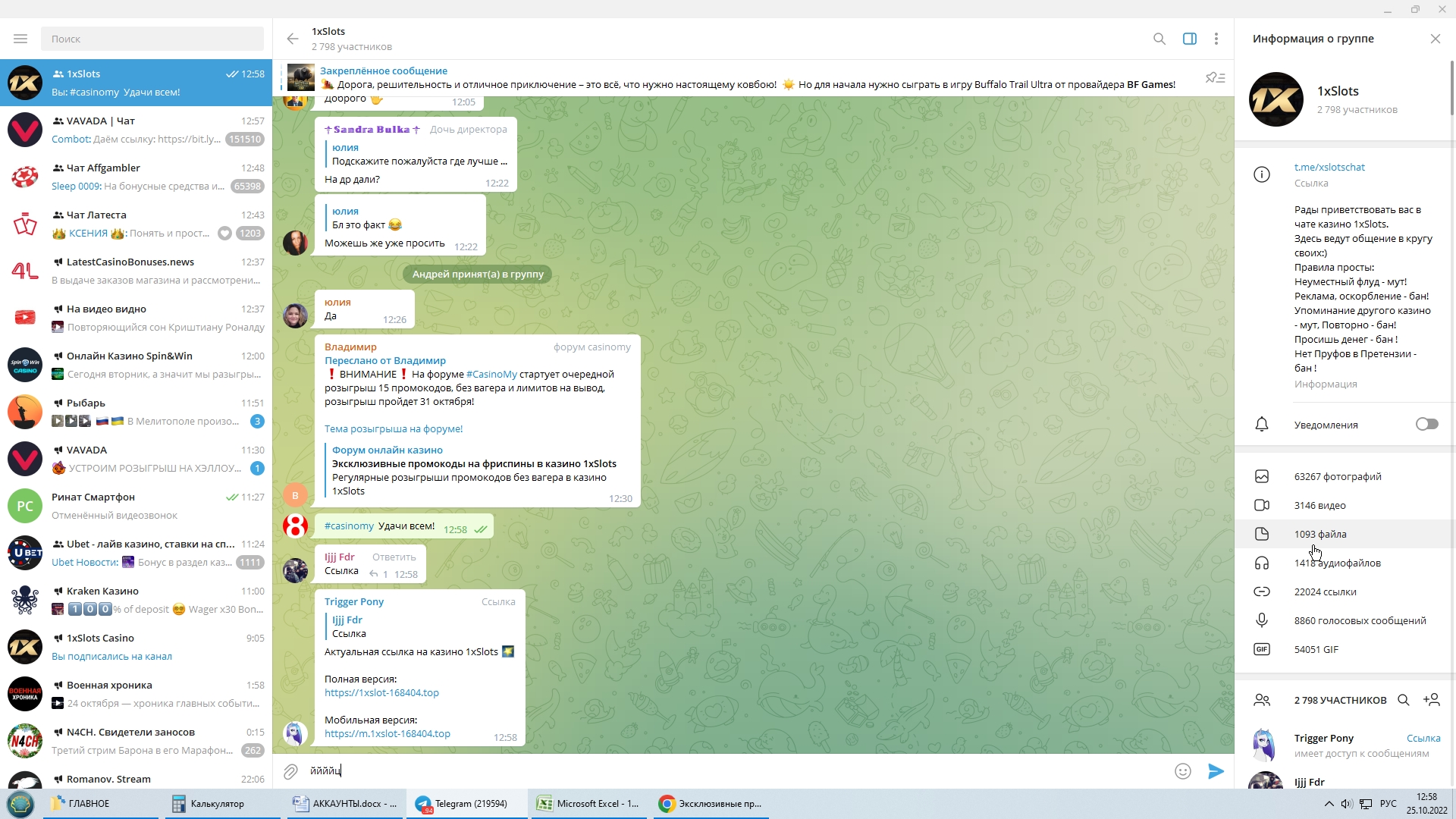
Task: Click Ответить on Ijjj Fdr message
Action: (x=394, y=557)
